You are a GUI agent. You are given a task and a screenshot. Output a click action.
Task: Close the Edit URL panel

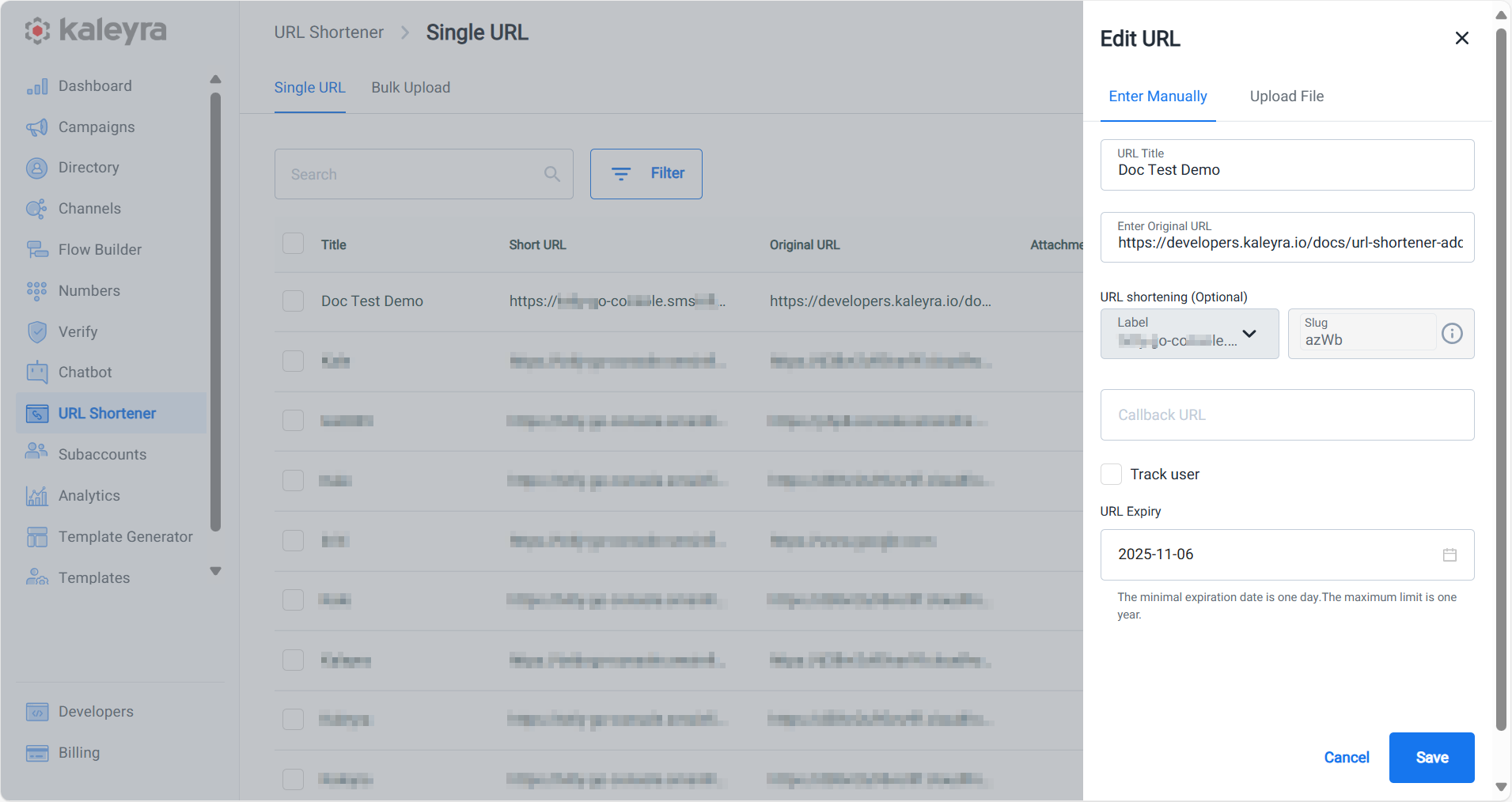pyautogui.click(x=1462, y=38)
